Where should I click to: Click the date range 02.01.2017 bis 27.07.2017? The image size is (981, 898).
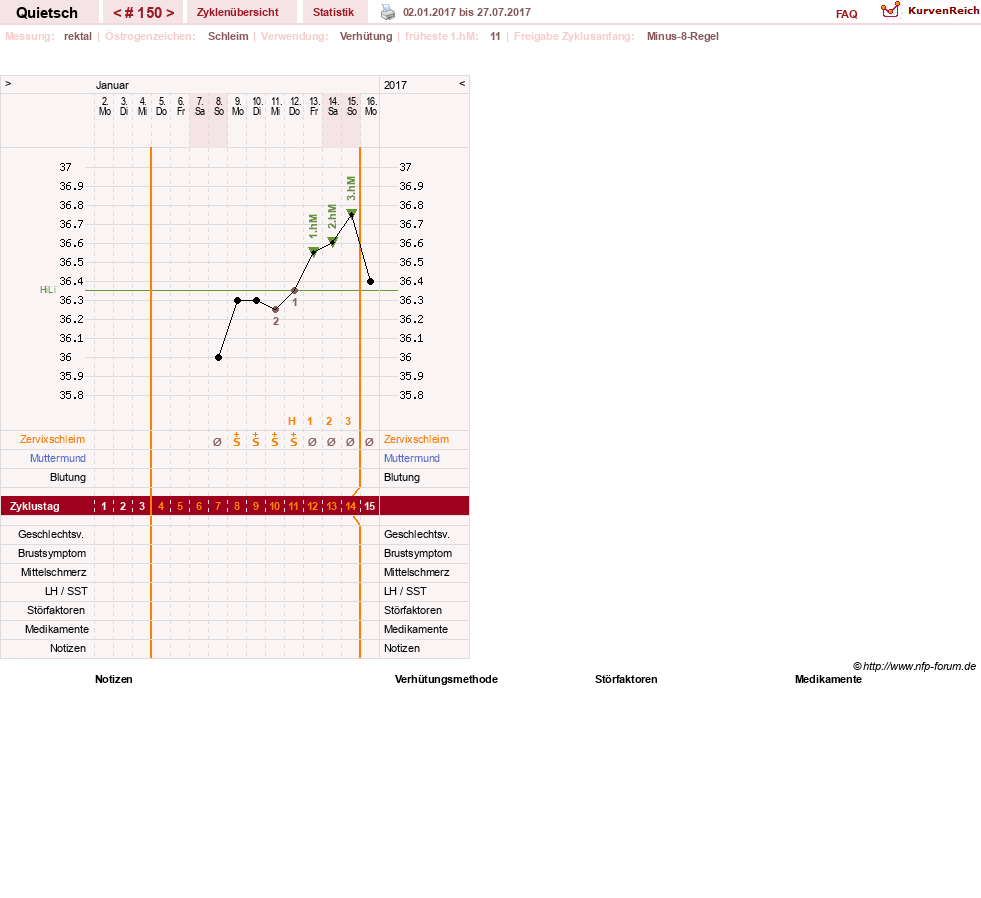coord(467,12)
